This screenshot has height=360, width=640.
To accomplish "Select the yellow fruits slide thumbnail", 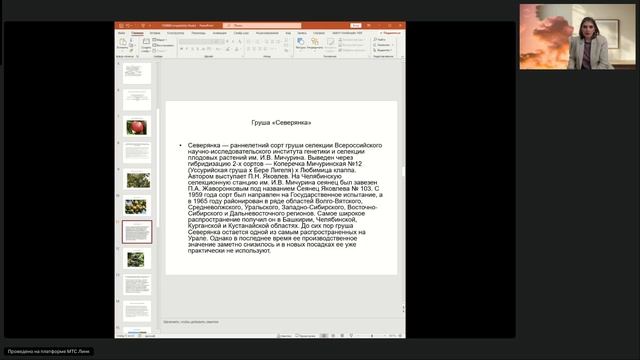I will click(x=137, y=206).
